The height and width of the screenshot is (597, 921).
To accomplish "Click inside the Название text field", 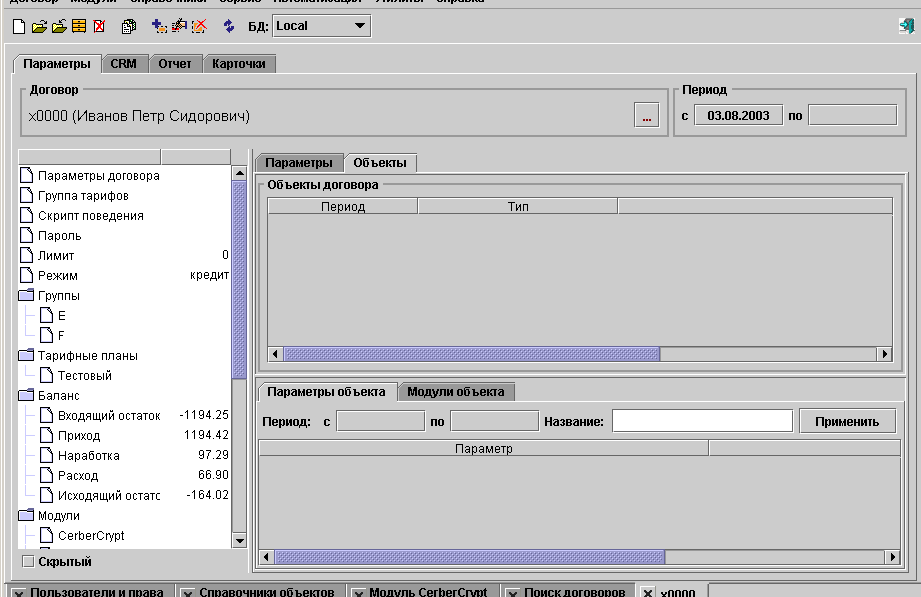I will click(702, 421).
